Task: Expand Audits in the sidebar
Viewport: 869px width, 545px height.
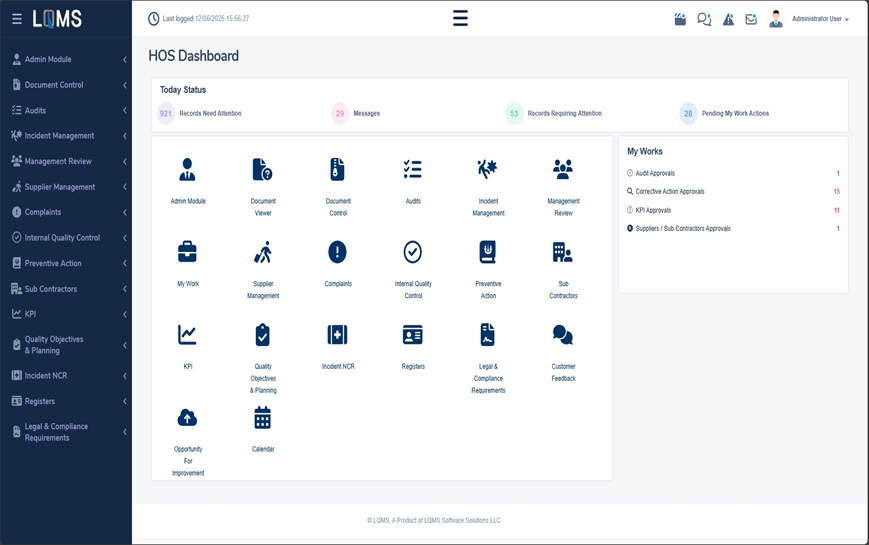Action: pos(67,110)
